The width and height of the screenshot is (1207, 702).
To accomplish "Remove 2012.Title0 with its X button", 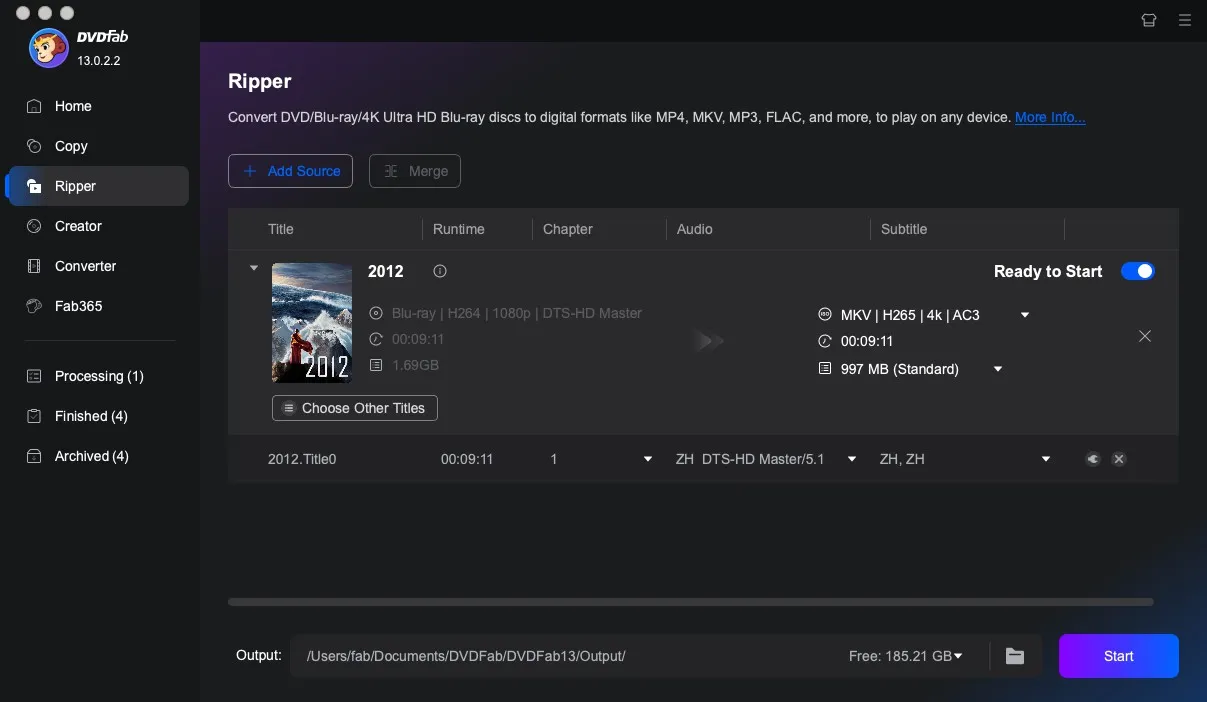I will (1119, 459).
